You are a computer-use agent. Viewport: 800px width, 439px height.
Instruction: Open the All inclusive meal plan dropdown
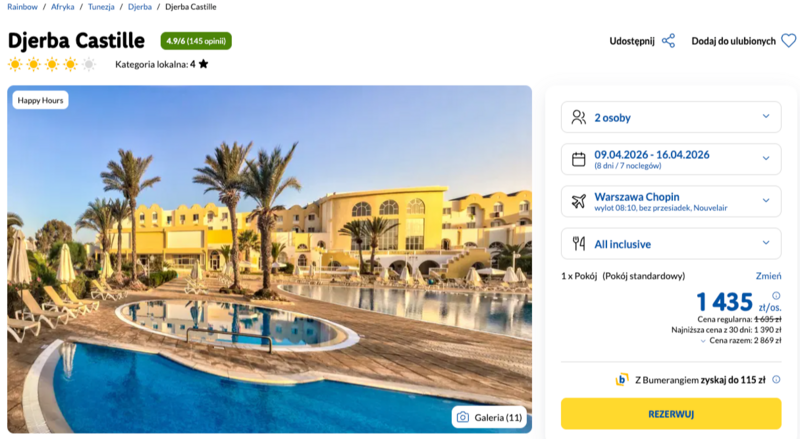pyautogui.click(x=671, y=243)
